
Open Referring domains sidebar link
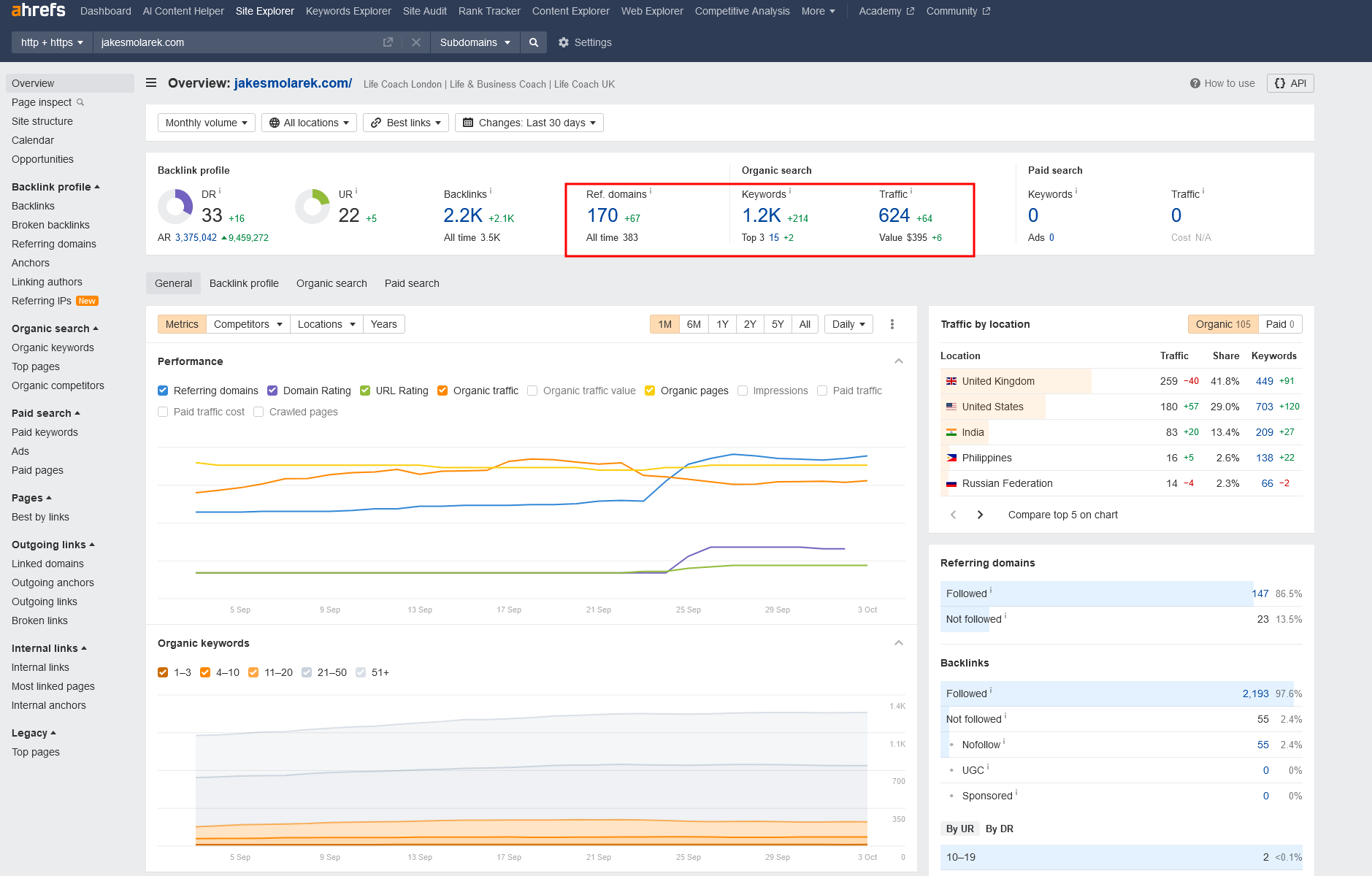tap(54, 244)
